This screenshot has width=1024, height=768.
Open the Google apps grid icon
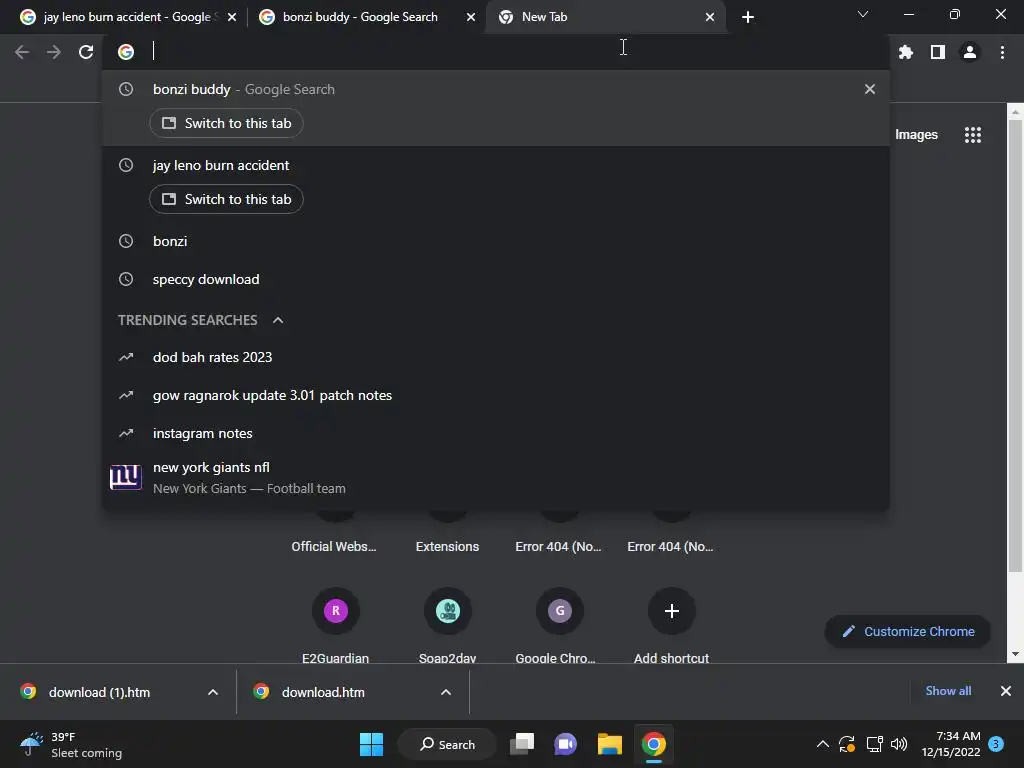pos(972,135)
